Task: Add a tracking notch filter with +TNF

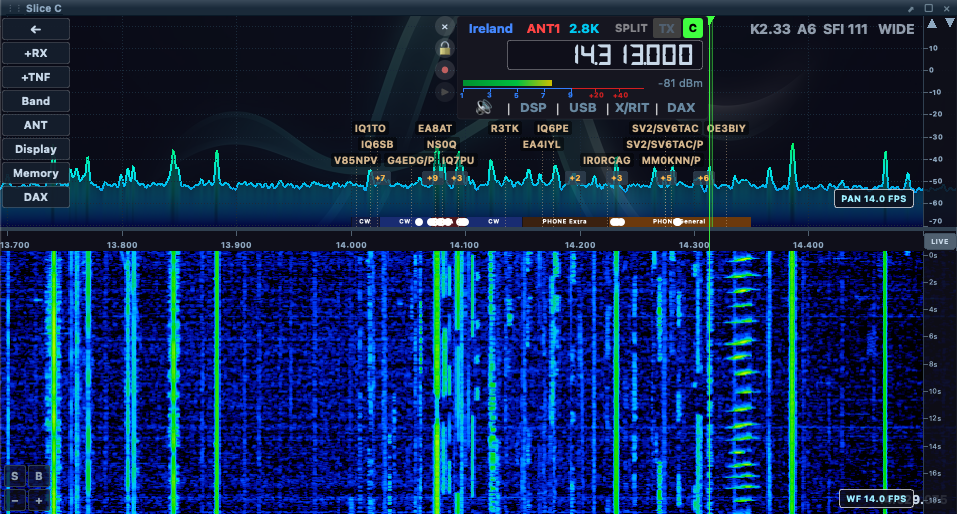Action: coord(35,78)
